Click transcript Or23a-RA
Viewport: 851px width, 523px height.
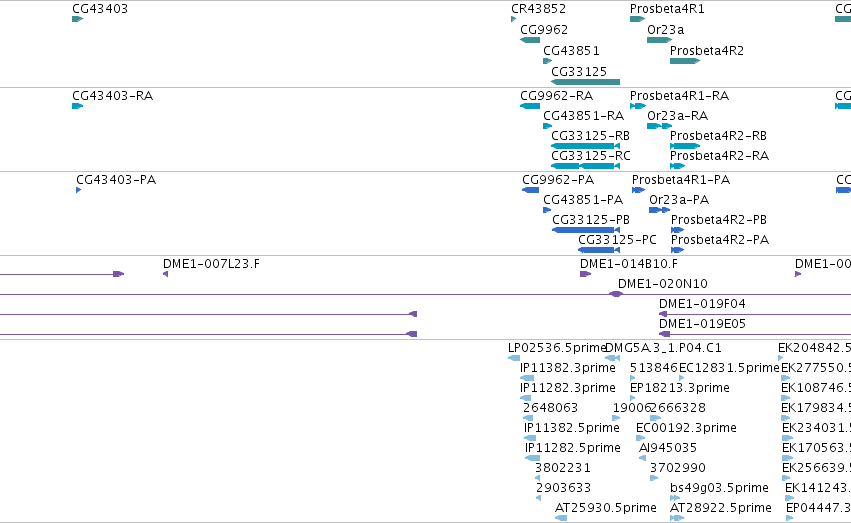pyautogui.click(x=677, y=116)
